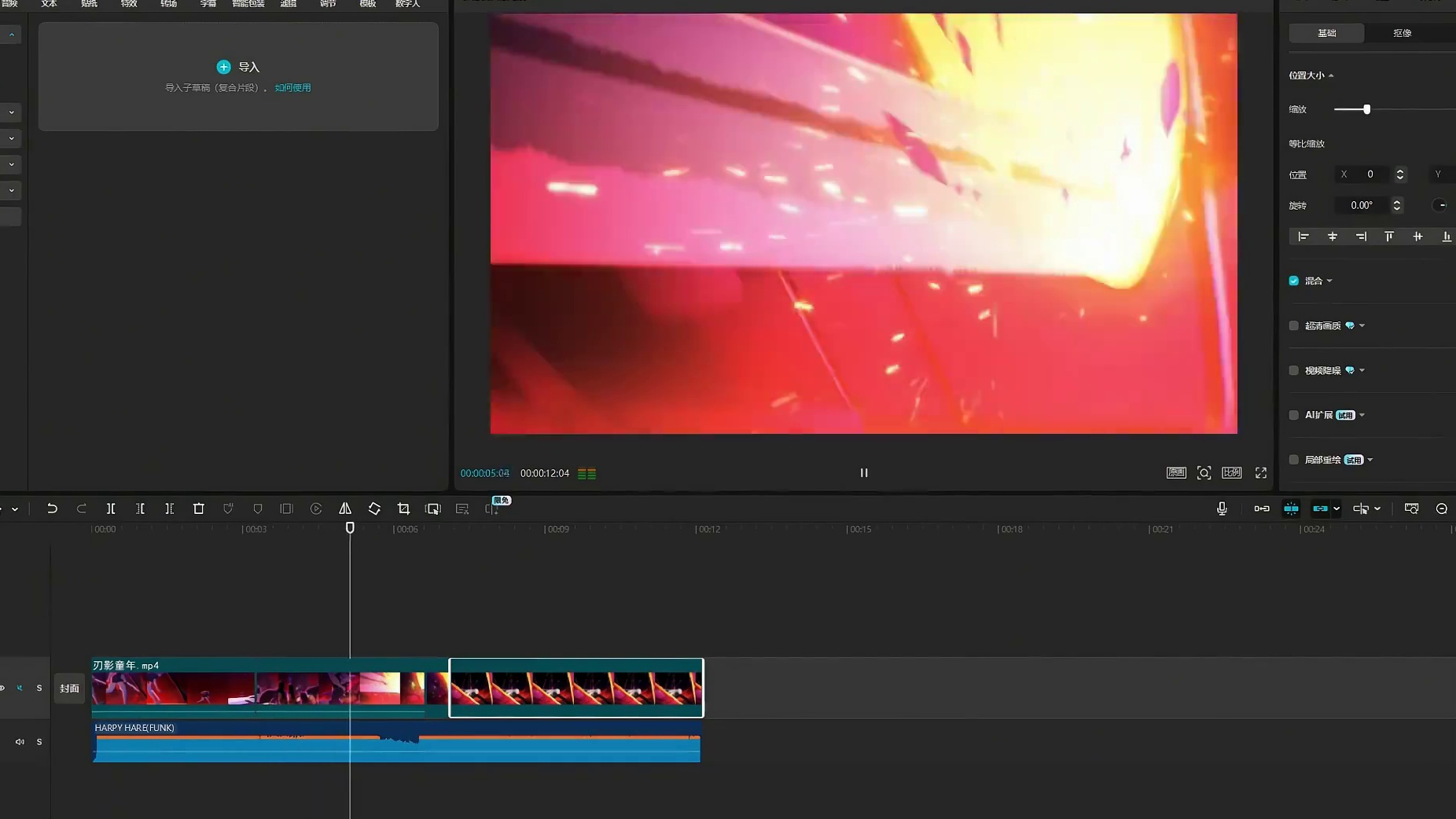Uncheck the 混合 checkbox

click(1294, 281)
